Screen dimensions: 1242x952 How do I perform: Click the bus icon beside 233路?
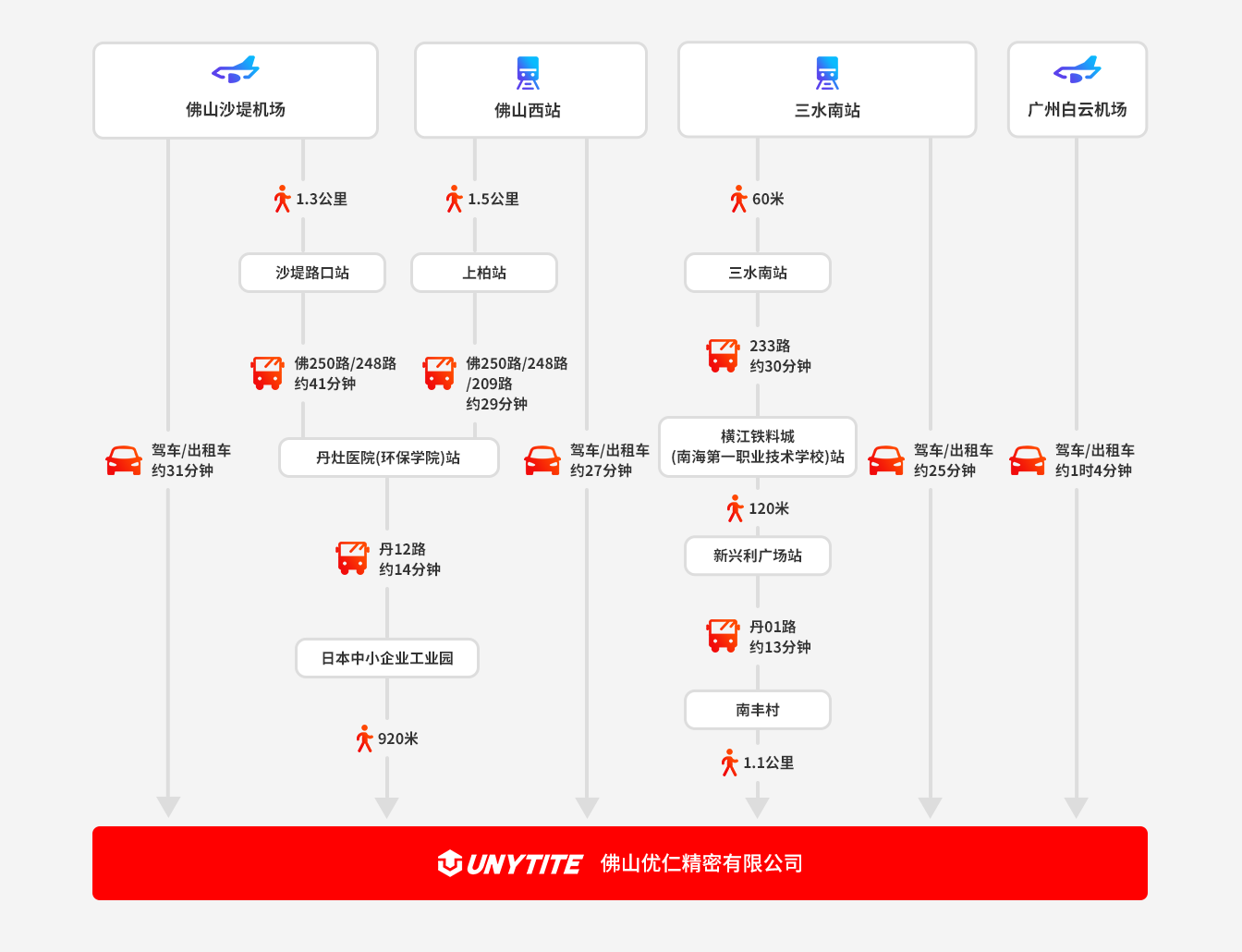click(723, 356)
